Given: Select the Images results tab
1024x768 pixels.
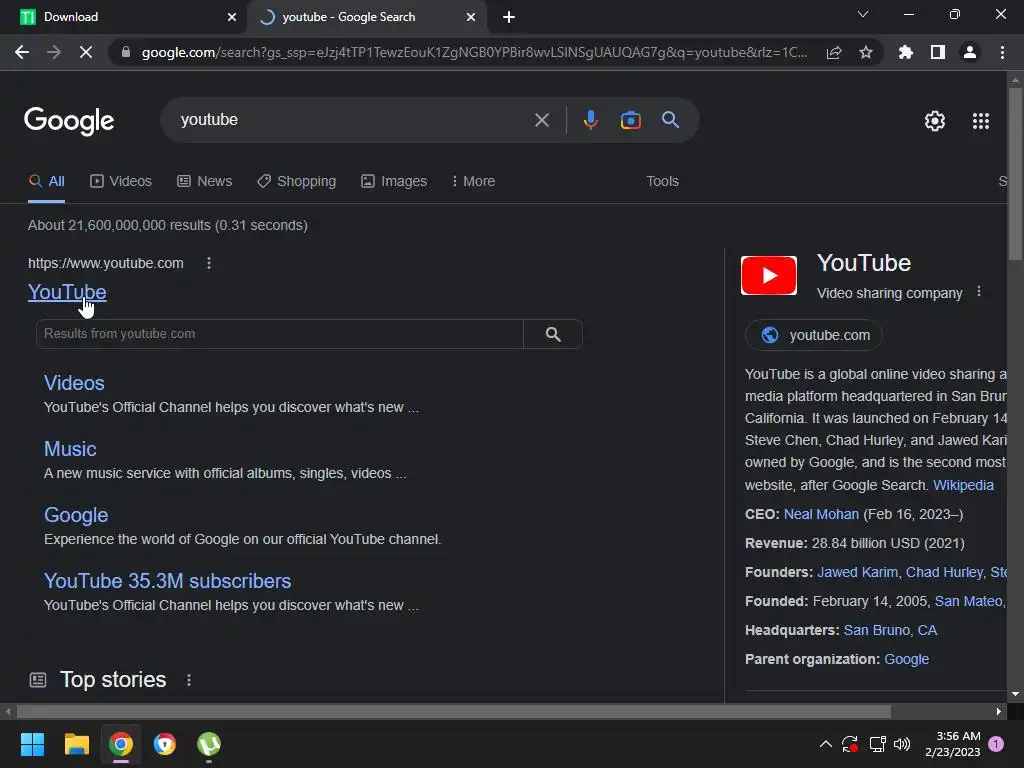Looking at the screenshot, I should (x=394, y=182).
